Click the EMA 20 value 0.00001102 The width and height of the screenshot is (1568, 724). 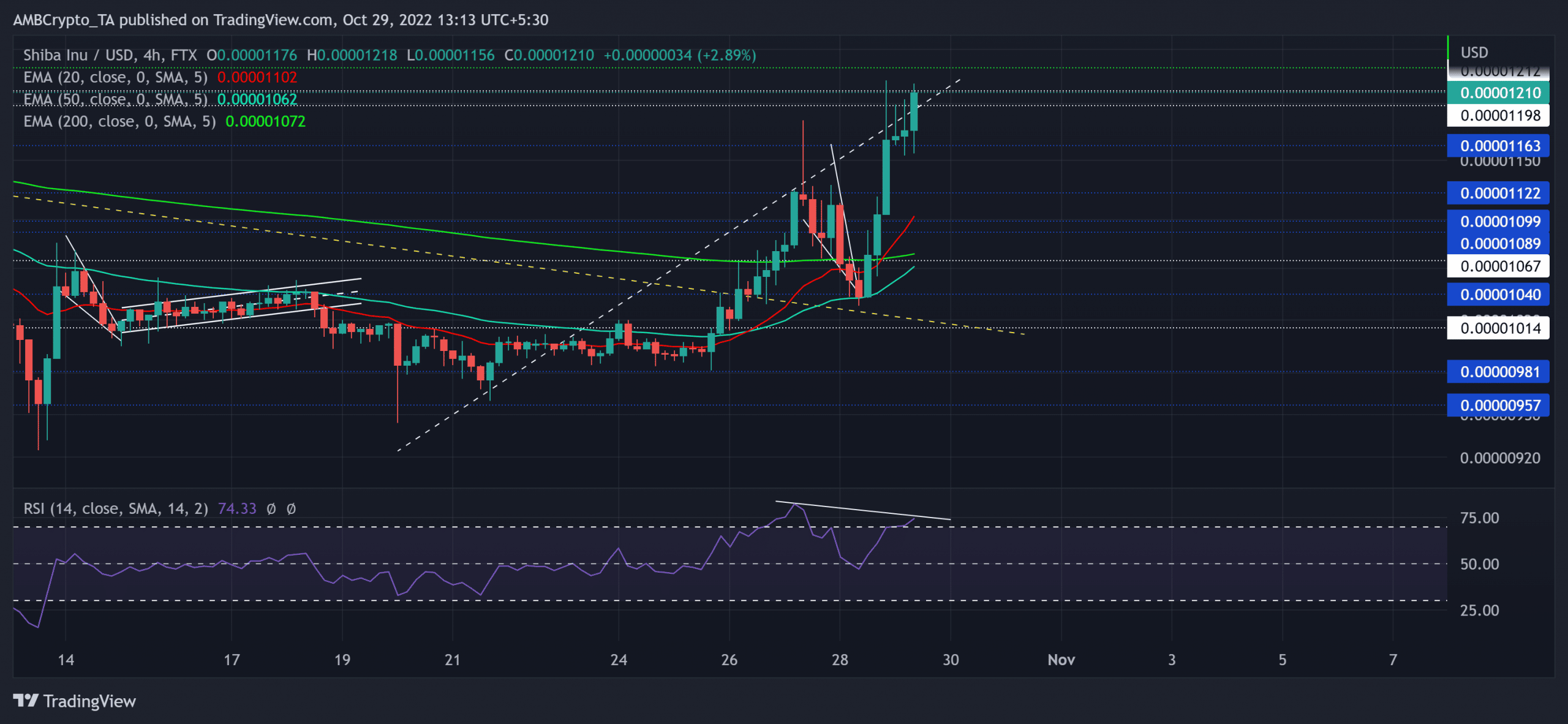tap(257, 77)
